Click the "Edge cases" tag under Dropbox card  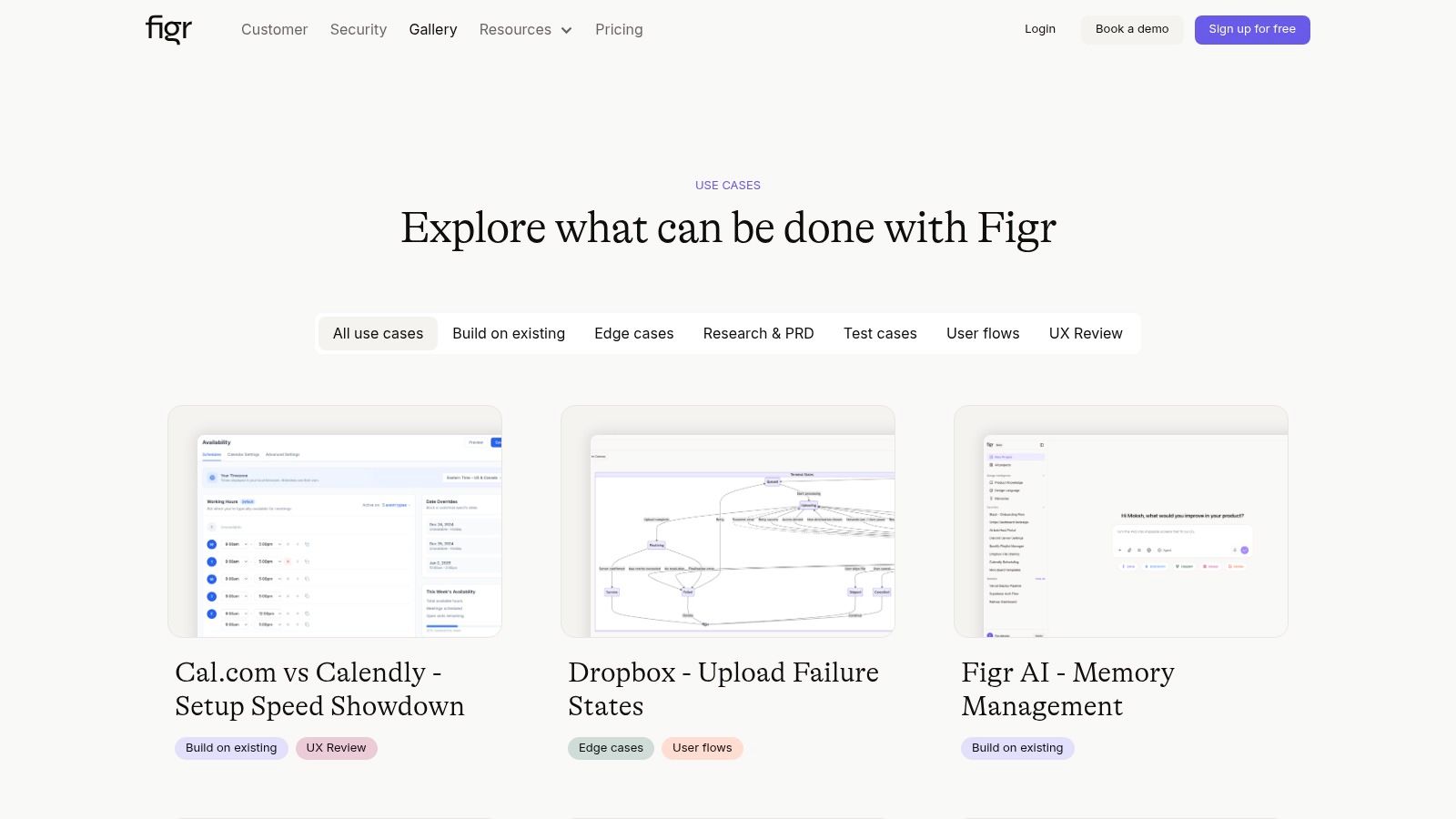pos(611,748)
